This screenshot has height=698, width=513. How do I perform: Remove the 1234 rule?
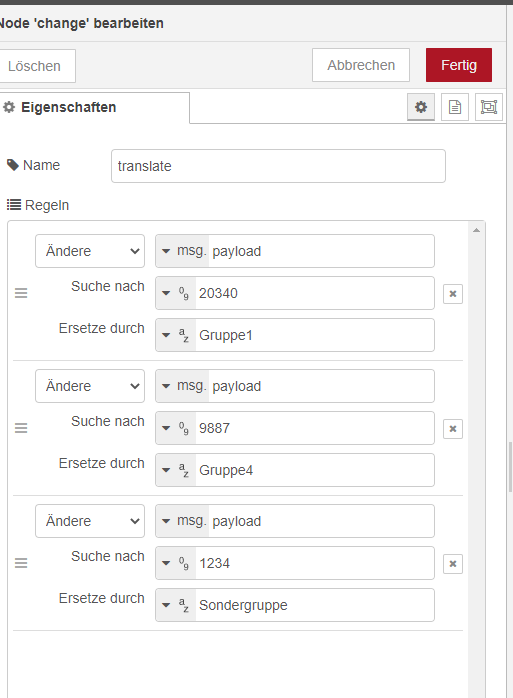coord(453,564)
